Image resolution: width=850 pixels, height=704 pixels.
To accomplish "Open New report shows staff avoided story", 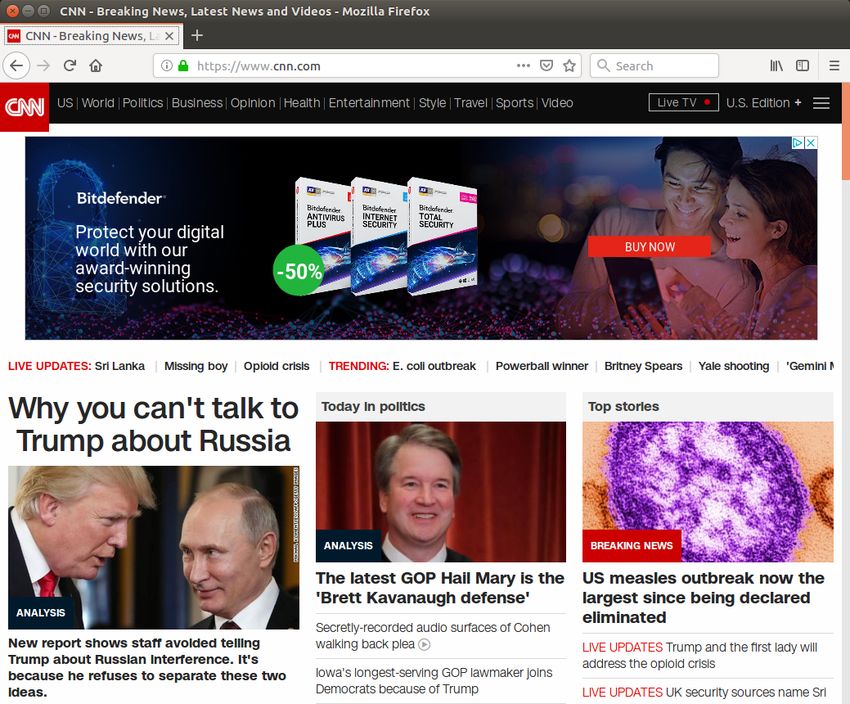I will coord(146,668).
